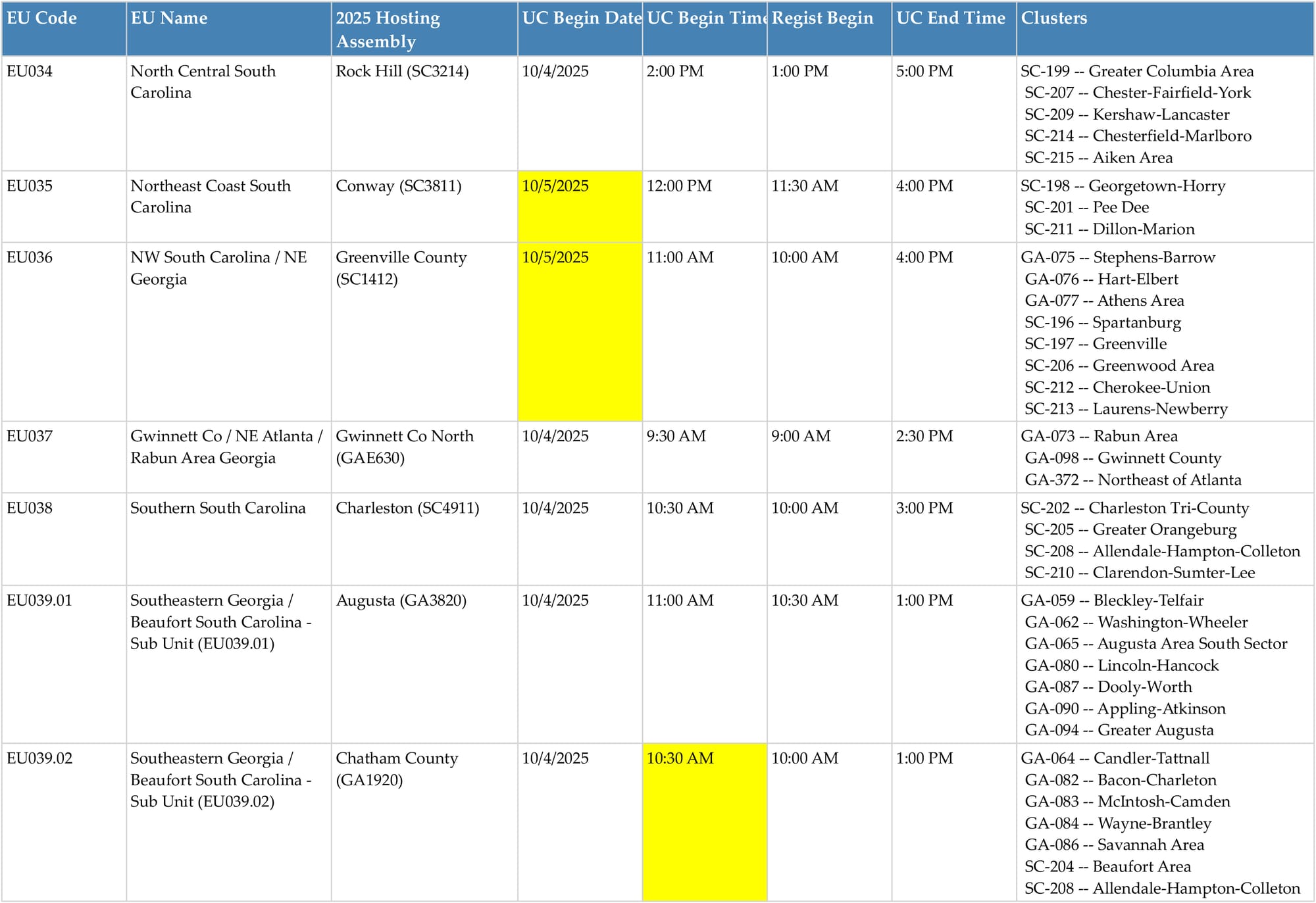Image resolution: width=1316 pixels, height=903 pixels.
Task: Select the Augusta (GA3820) cell
Action: click(401, 600)
